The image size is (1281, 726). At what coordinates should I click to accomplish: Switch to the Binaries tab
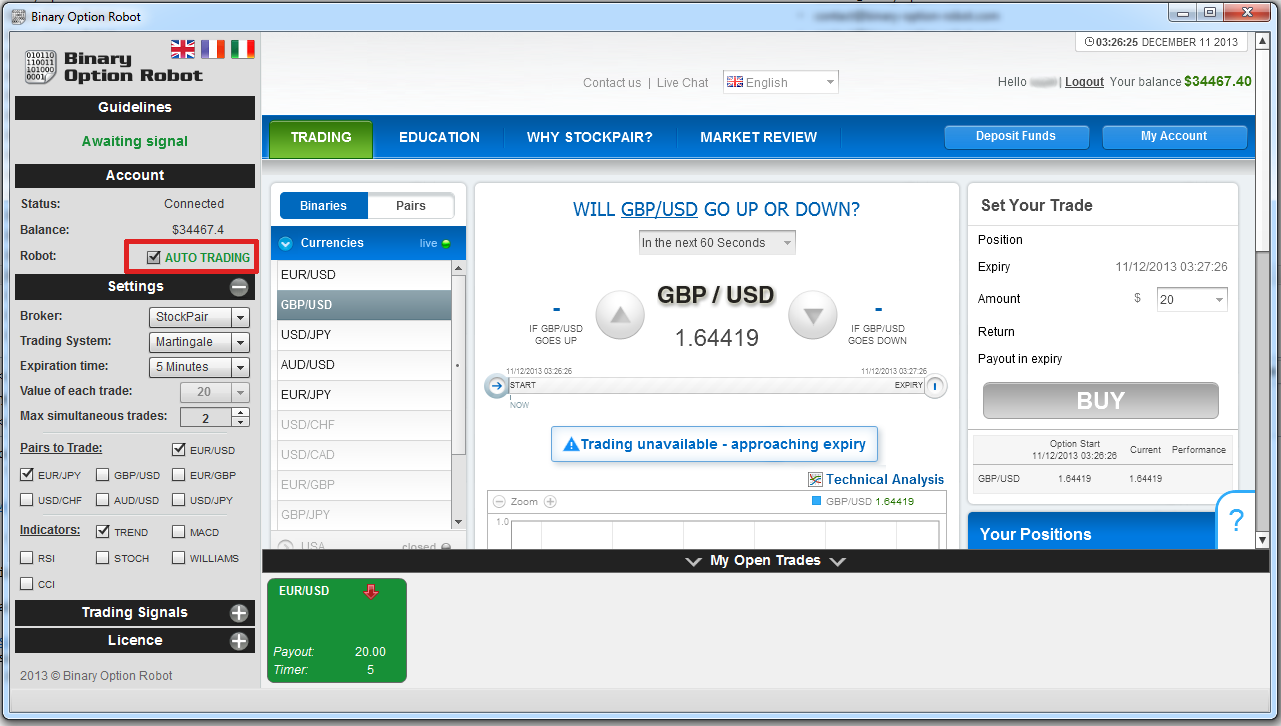point(324,206)
